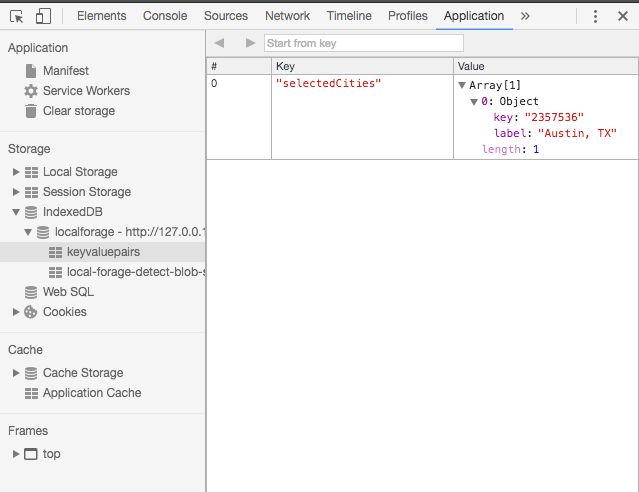Collapse the Array[1] value disclosure triangle
This screenshot has width=639, height=492.
click(462, 85)
